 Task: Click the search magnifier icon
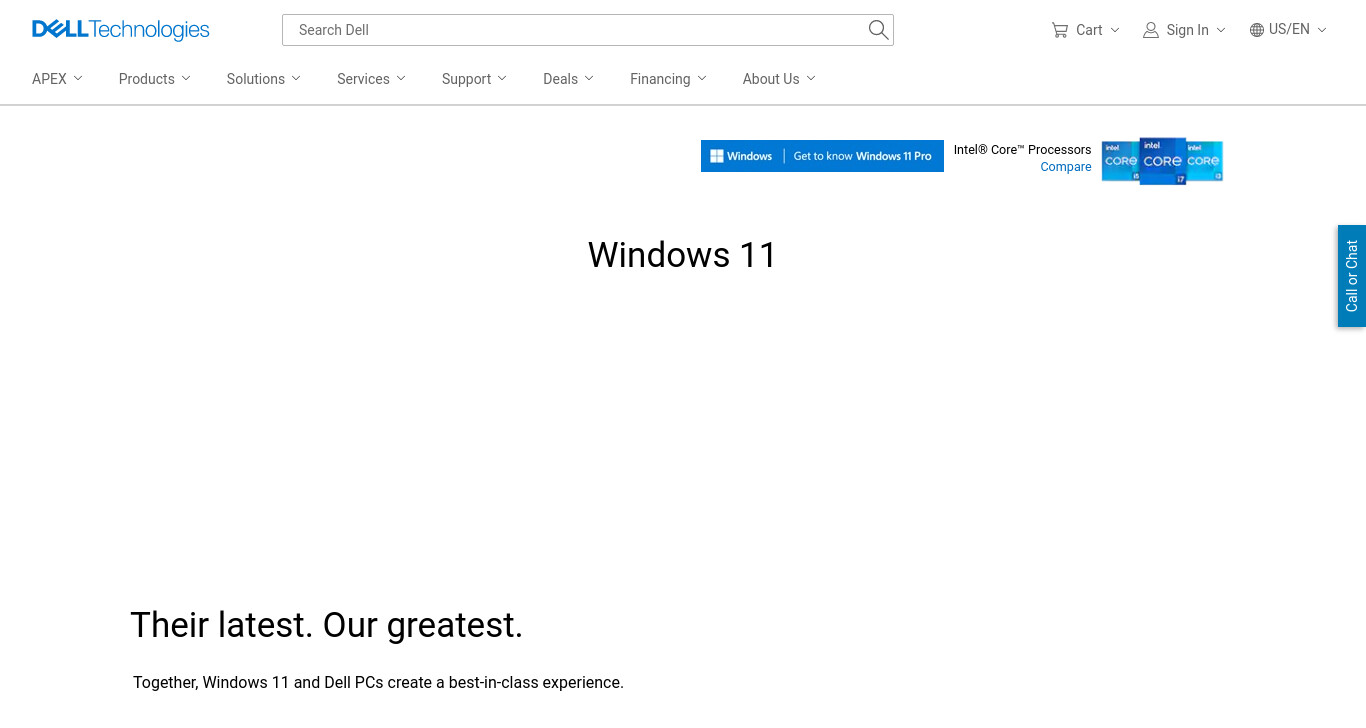[x=878, y=30]
